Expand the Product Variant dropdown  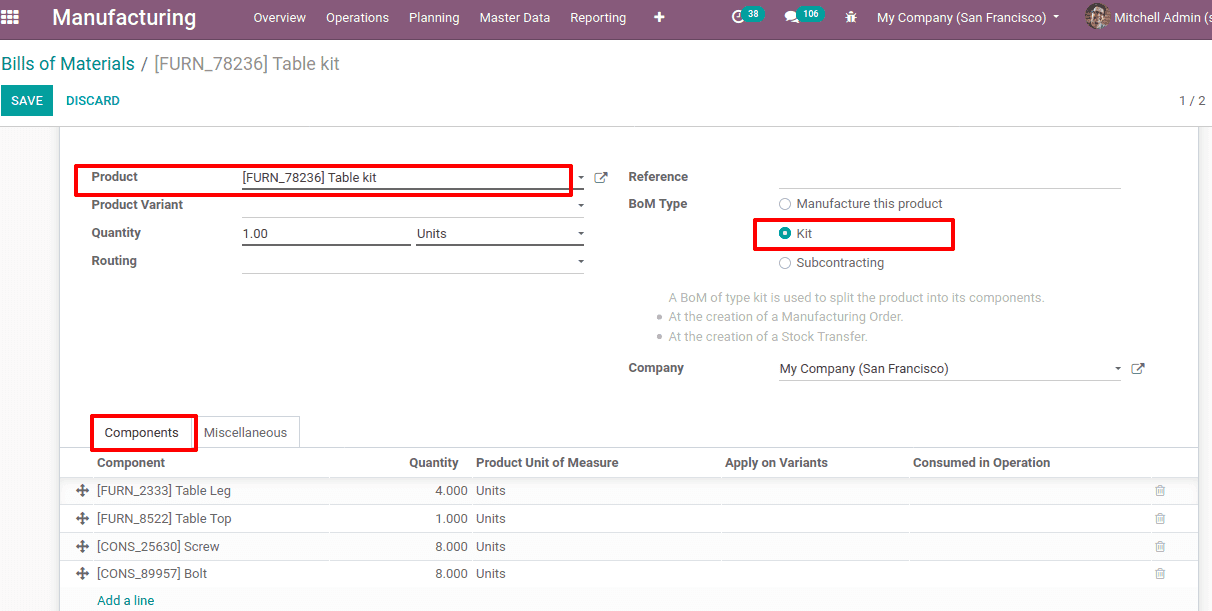coord(581,205)
